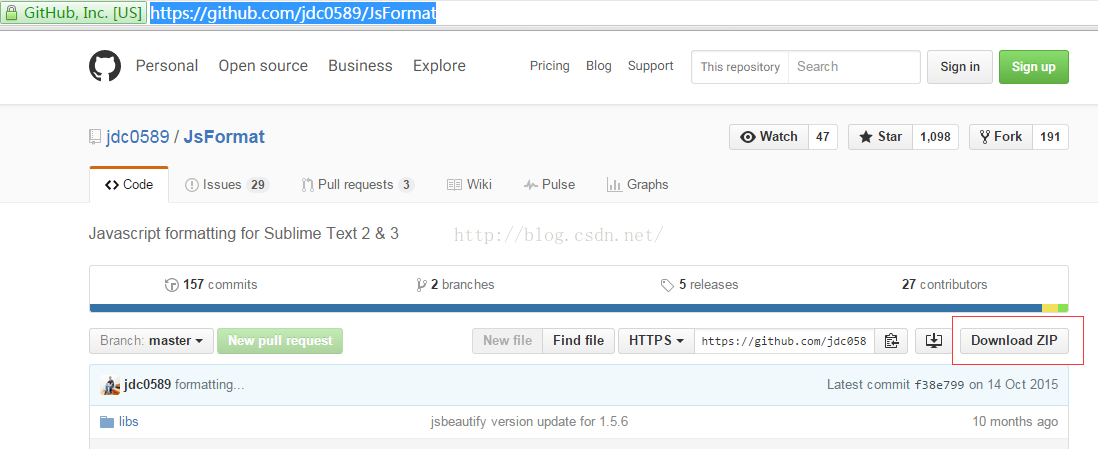Open the Pulse tab
The width and height of the screenshot is (1098, 449).
[549, 185]
